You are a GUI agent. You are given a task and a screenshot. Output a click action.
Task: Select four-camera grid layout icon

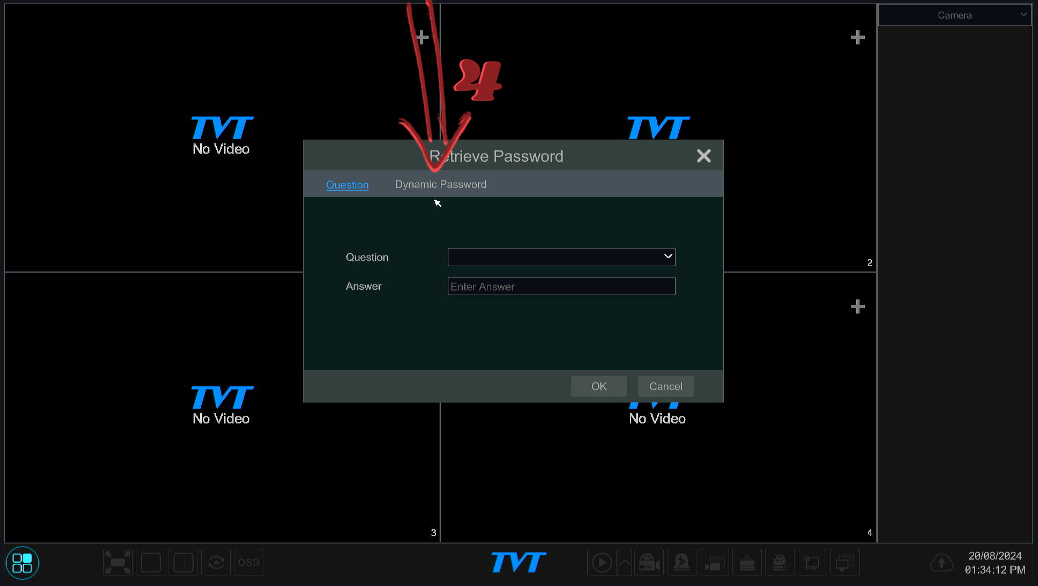click(x=183, y=563)
